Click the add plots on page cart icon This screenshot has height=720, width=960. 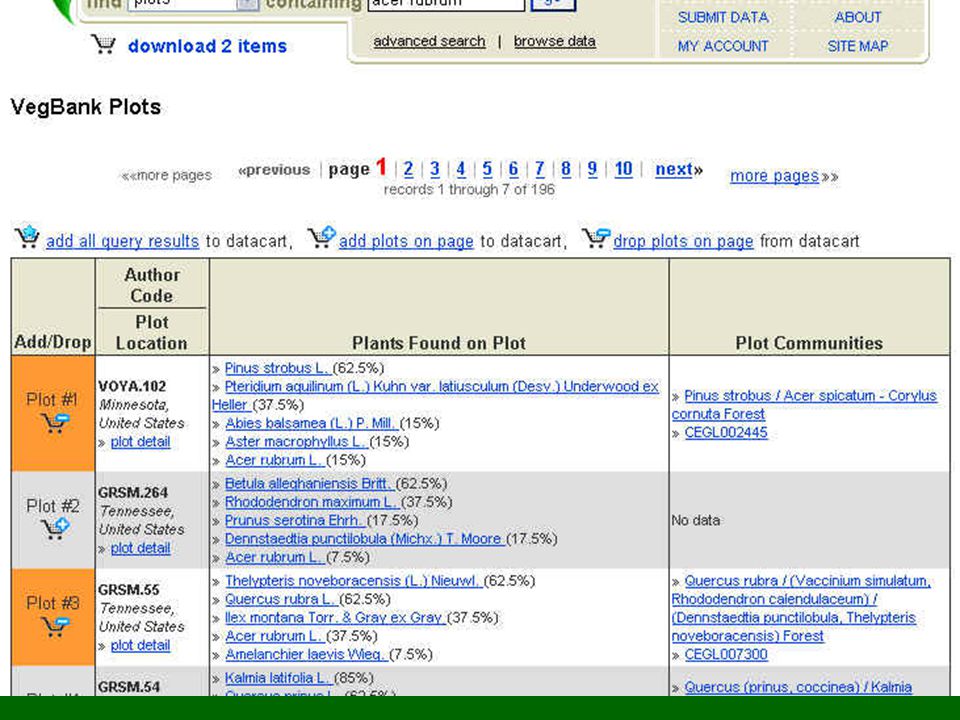pyautogui.click(x=321, y=237)
